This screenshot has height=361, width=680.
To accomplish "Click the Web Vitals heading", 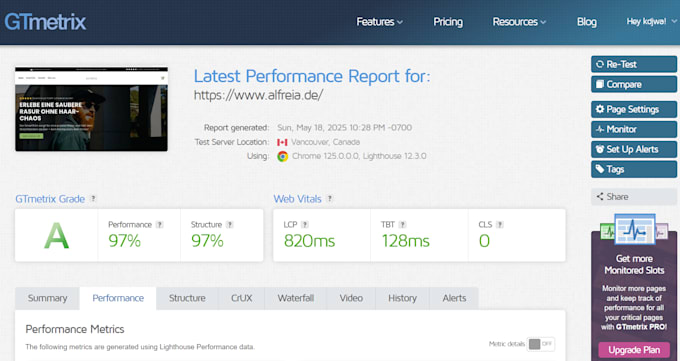I will [298, 199].
